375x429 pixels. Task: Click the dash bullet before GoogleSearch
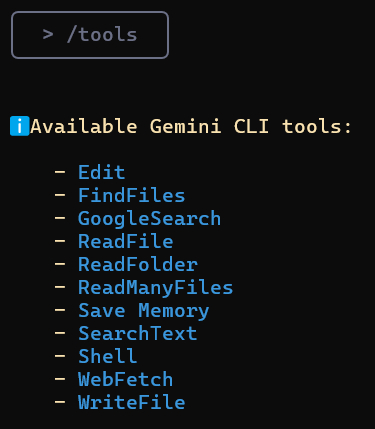pos(60,218)
